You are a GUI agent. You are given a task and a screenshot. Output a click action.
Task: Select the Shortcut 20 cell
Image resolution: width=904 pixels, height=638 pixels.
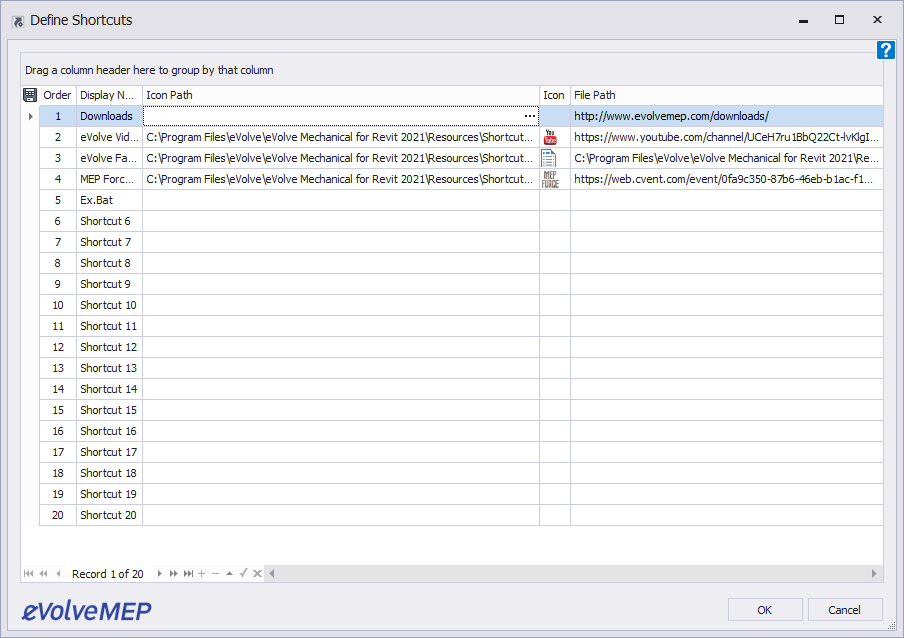pyautogui.click(x=109, y=515)
